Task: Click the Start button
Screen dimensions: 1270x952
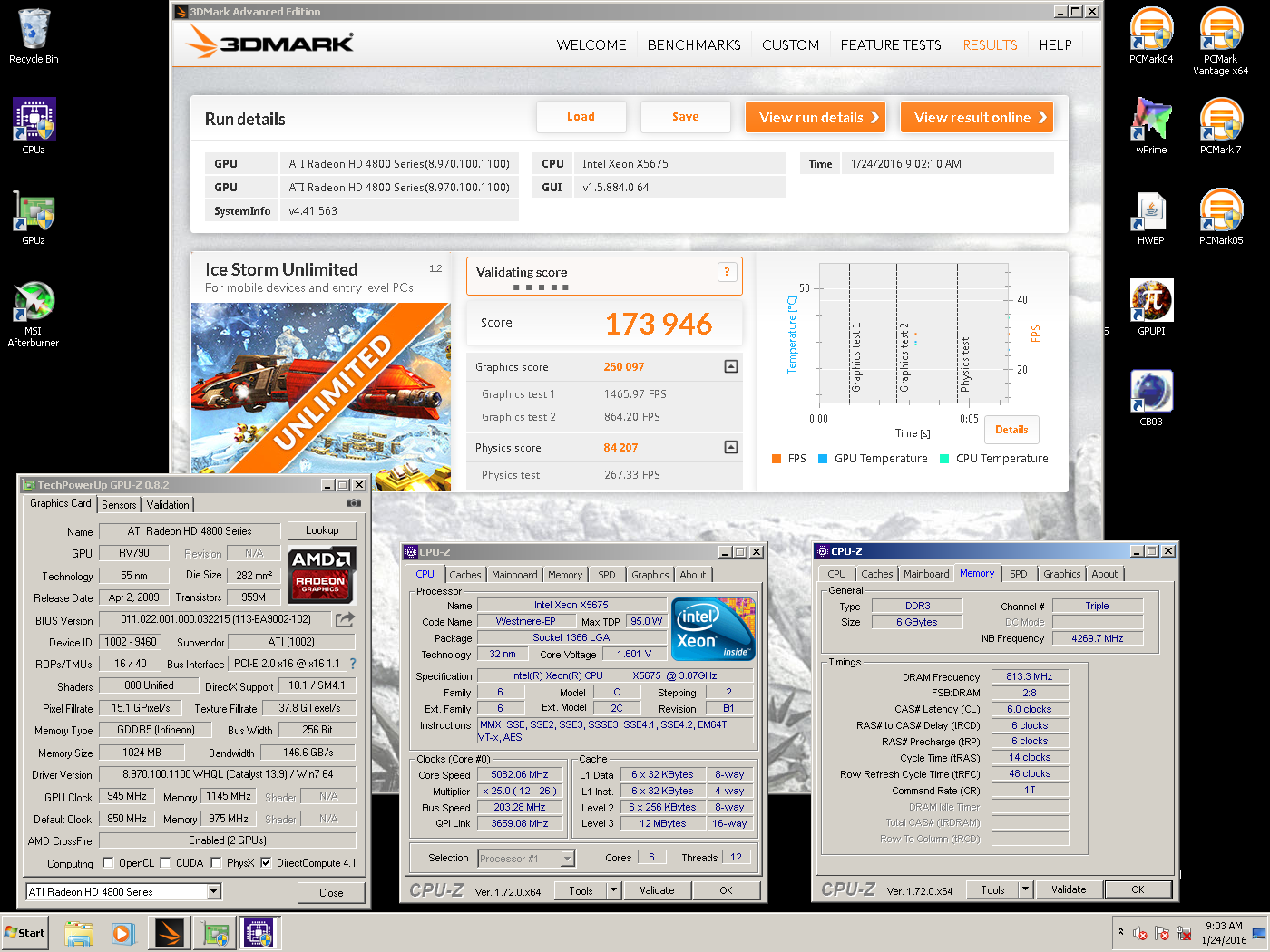Action: pyautogui.click(x=24, y=933)
